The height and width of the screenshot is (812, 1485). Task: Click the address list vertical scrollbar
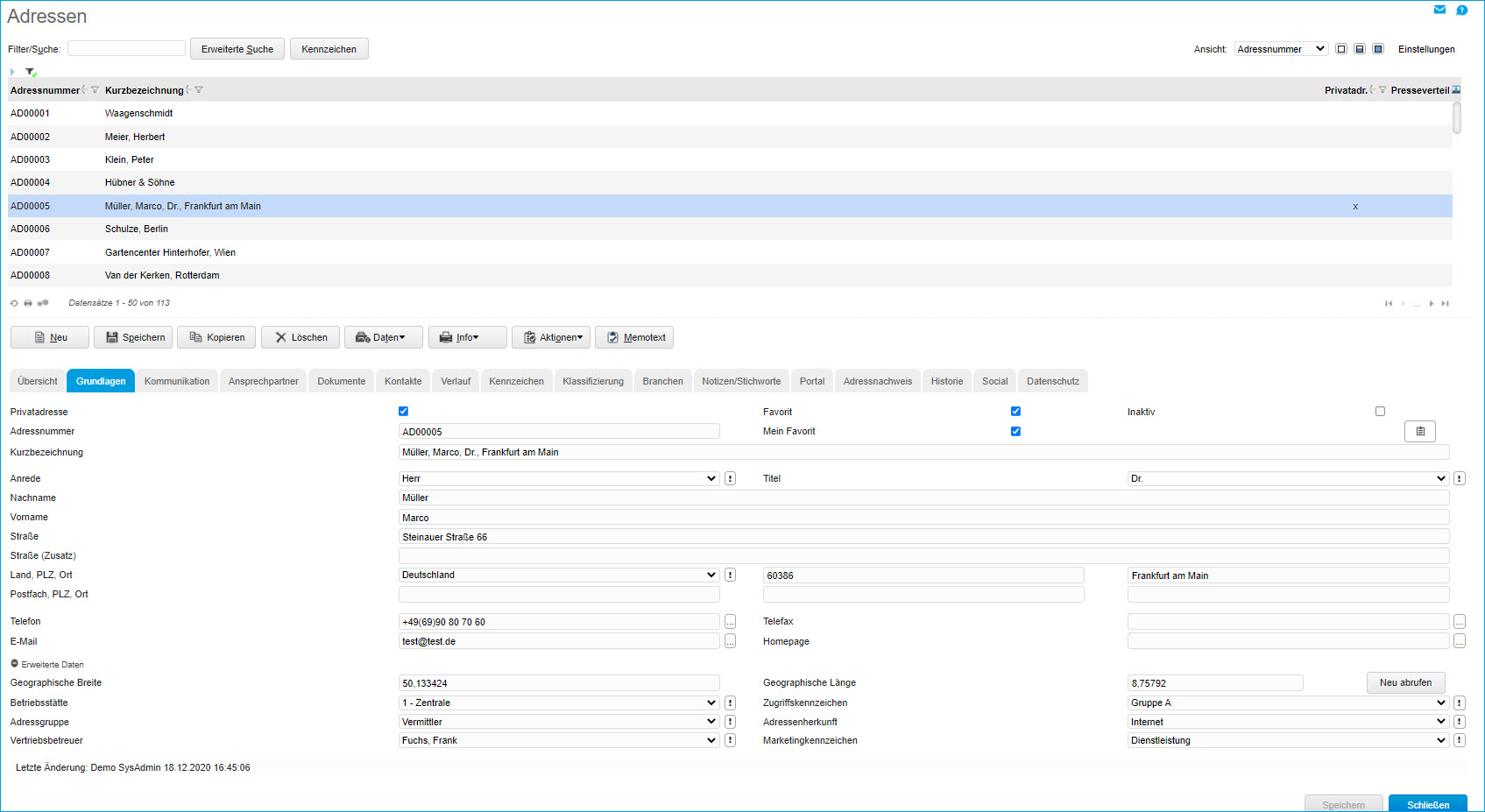point(1456,118)
